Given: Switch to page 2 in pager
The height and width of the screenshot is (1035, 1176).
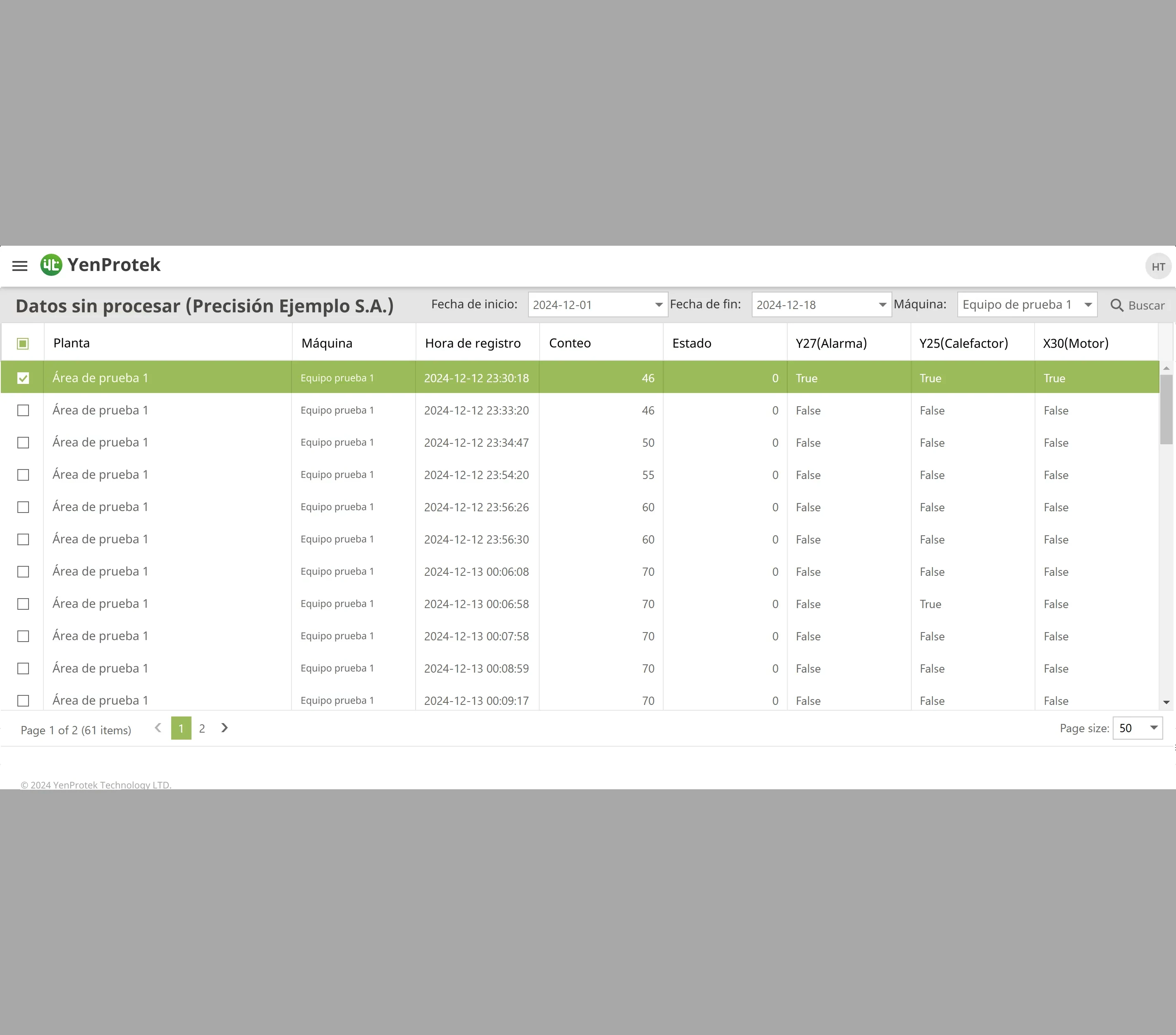Looking at the screenshot, I should tap(202, 728).
